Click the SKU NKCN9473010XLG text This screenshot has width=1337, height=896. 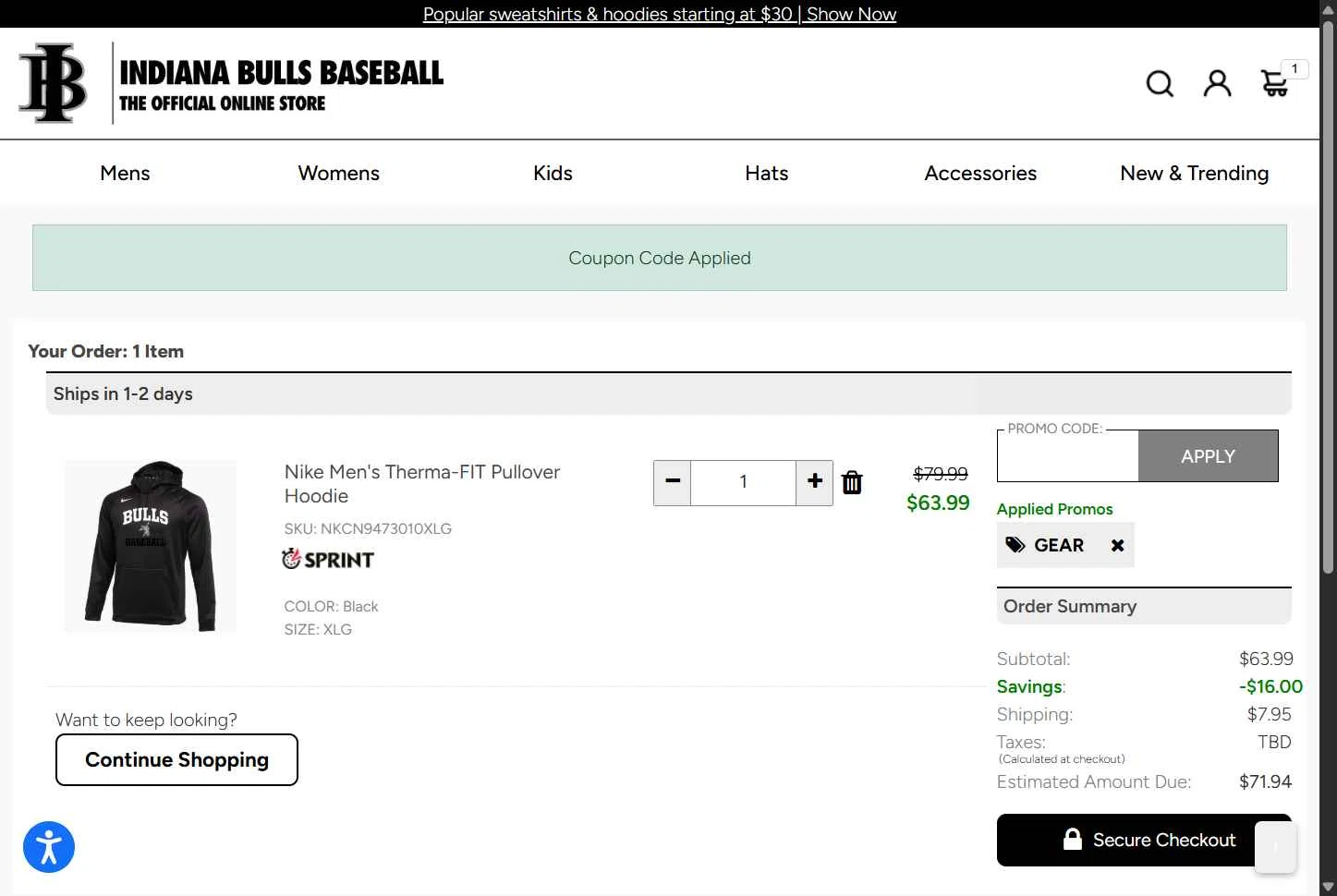pyautogui.click(x=368, y=528)
